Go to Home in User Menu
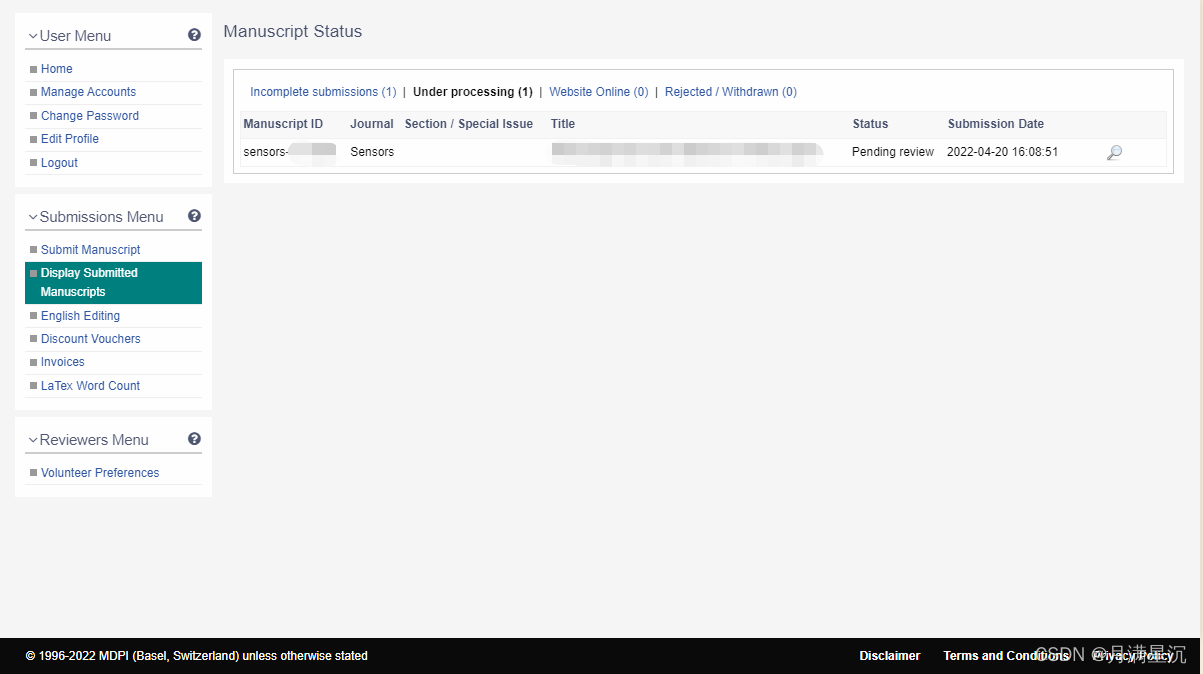 (x=57, y=69)
